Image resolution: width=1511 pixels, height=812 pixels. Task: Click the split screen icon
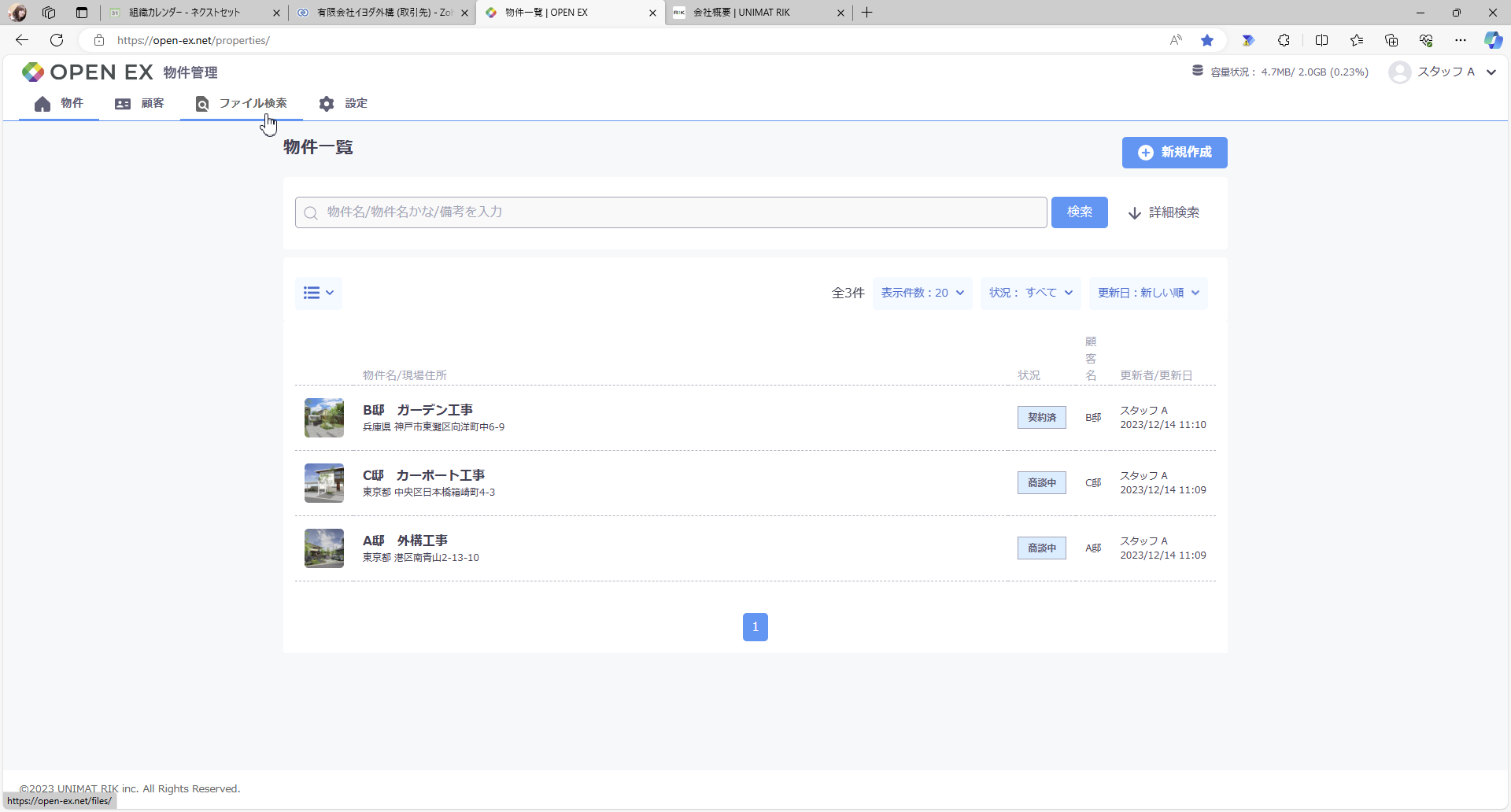(x=1321, y=40)
